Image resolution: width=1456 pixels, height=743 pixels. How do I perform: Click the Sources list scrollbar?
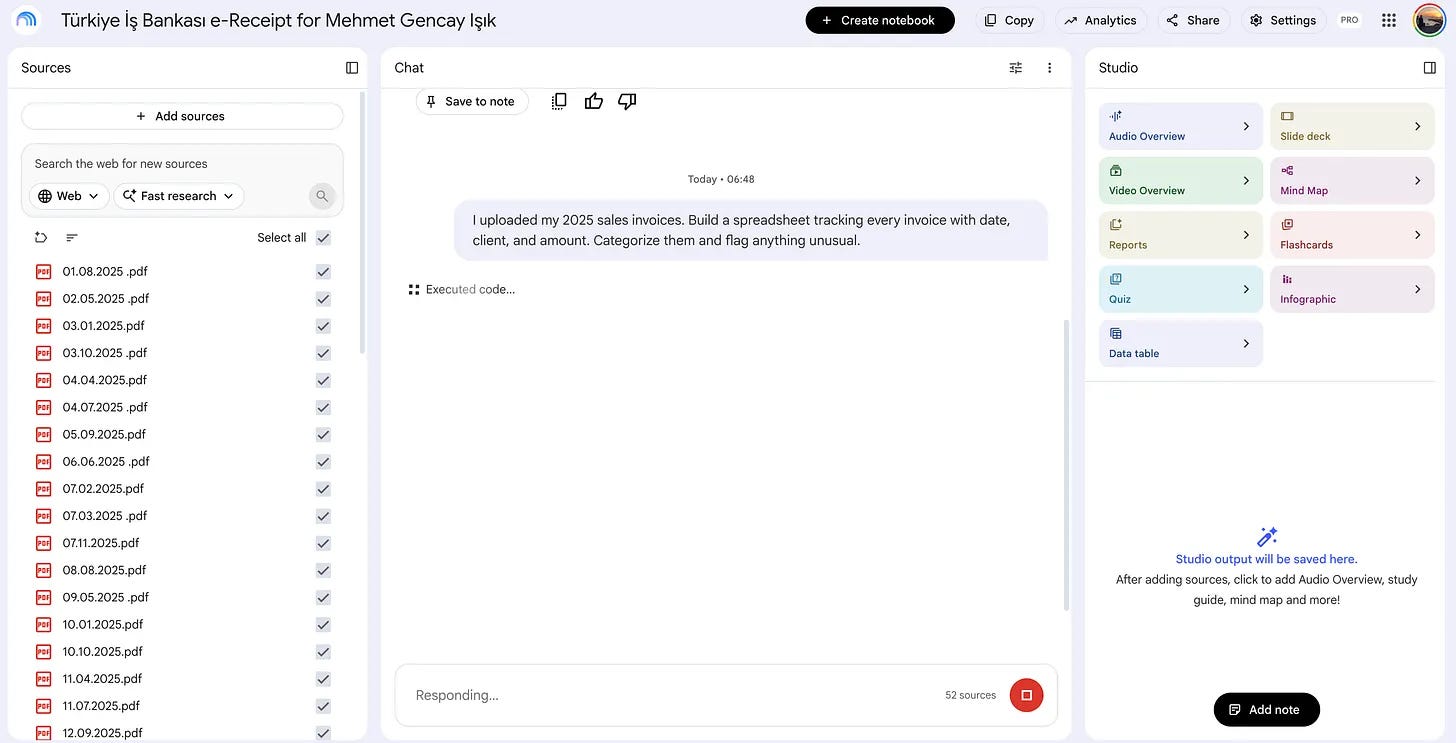tap(362, 222)
